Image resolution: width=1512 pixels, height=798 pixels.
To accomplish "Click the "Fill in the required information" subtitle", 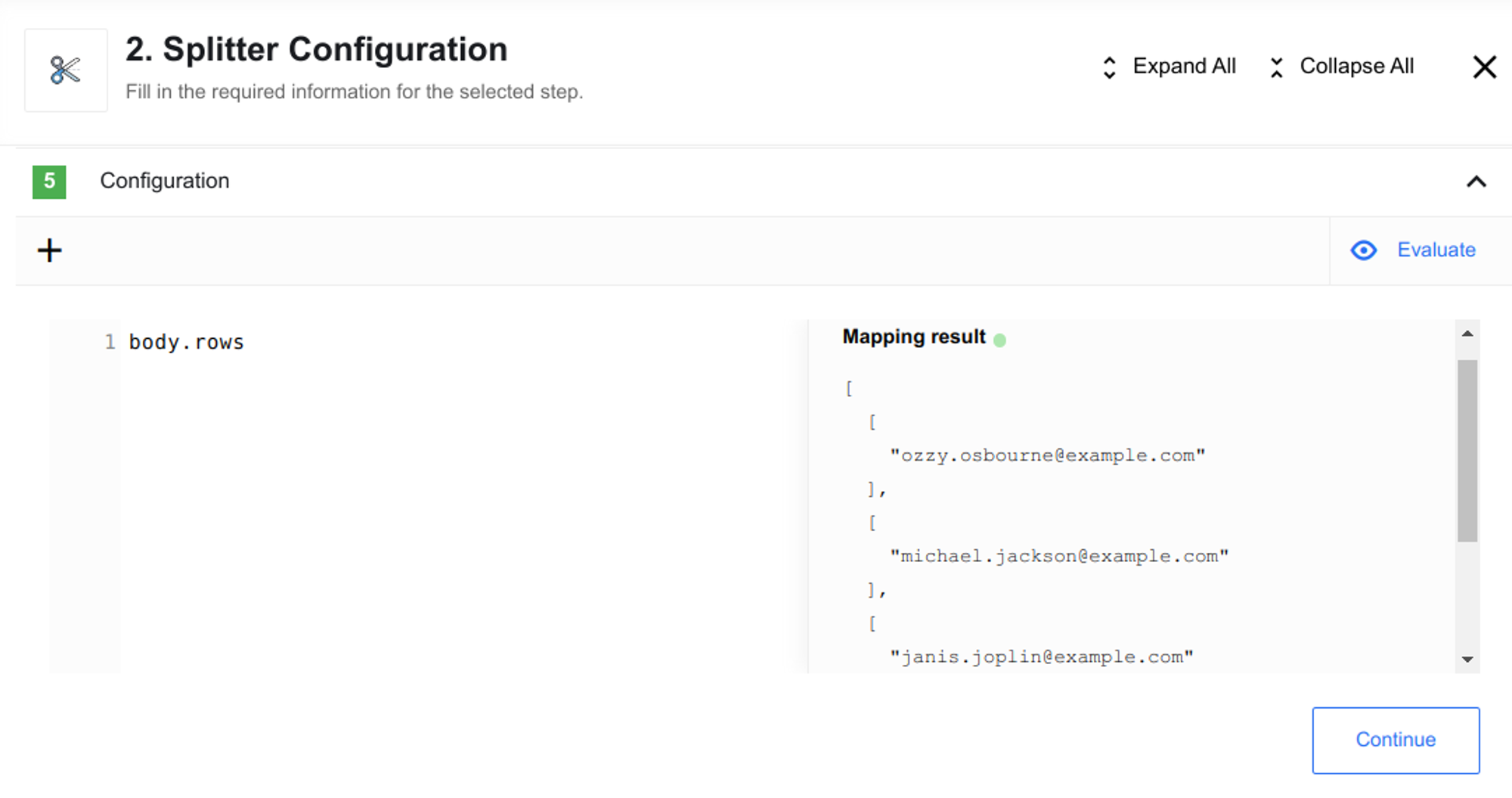I will [354, 92].
